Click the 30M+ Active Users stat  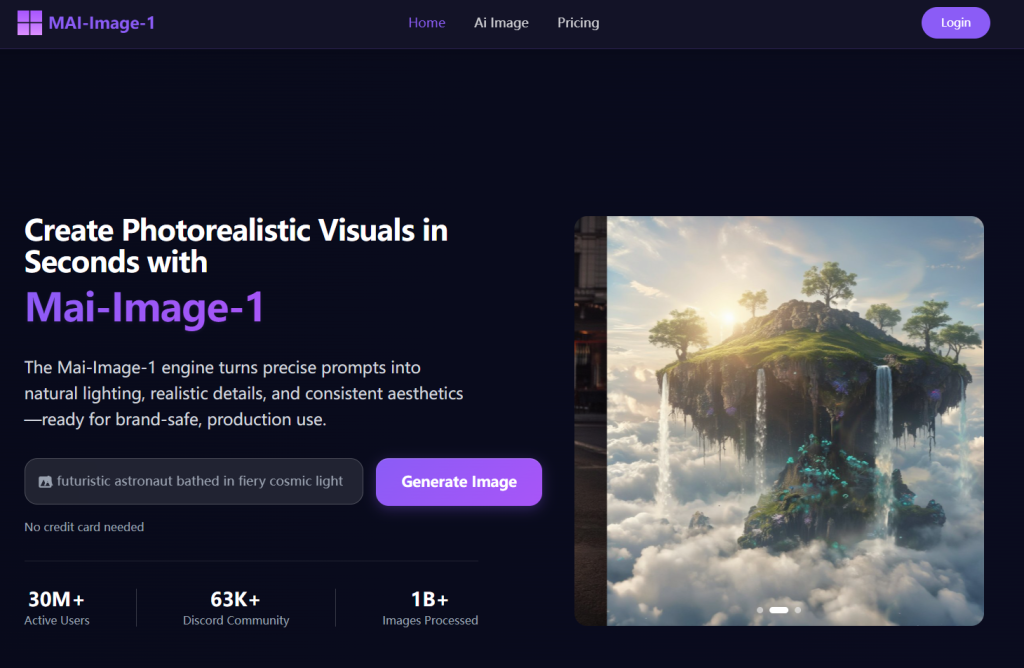[x=57, y=606]
